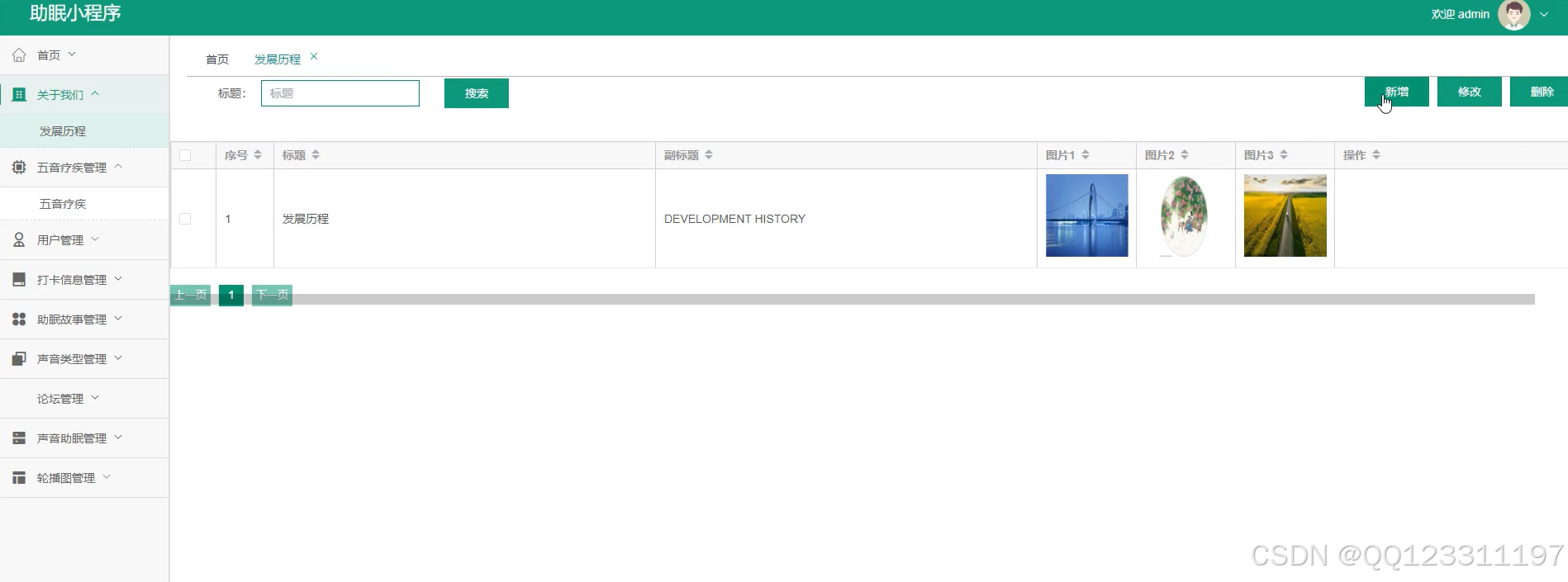
Task: Sort by 序号 column arrows
Action: pyautogui.click(x=258, y=155)
